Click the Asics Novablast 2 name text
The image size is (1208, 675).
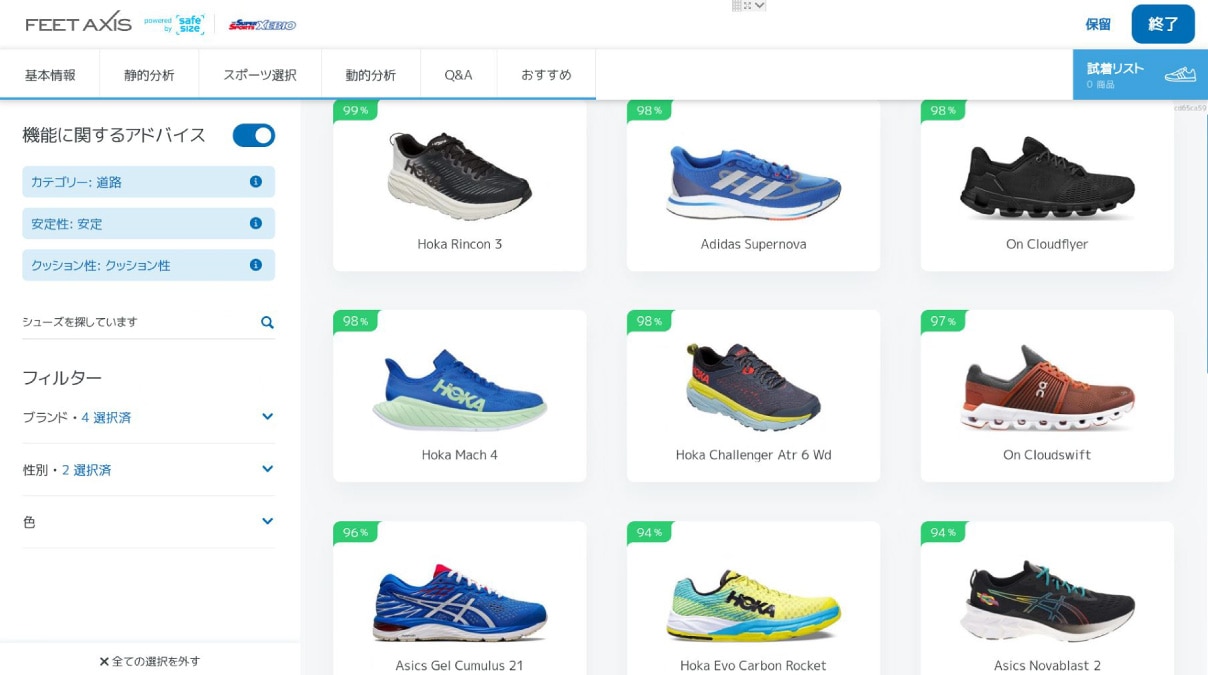tap(1047, 666)
